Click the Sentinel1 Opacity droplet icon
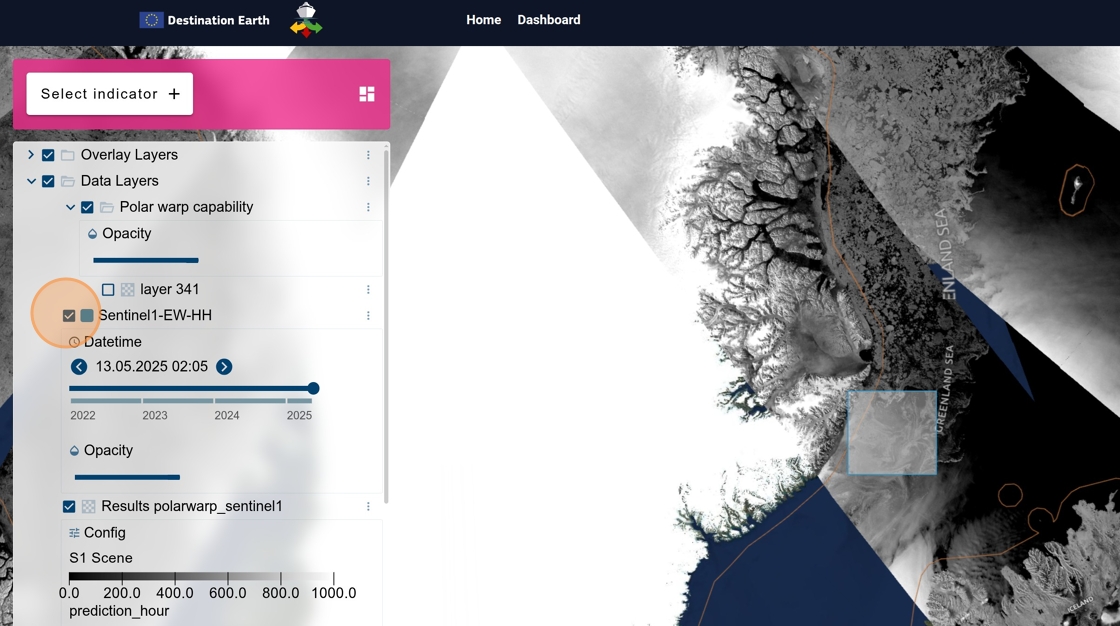 pyautogui.click(x=74, y=451)
